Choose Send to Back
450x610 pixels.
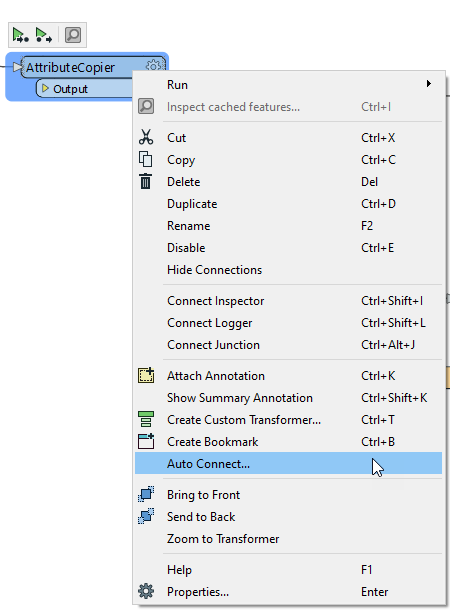pos(288,517)
